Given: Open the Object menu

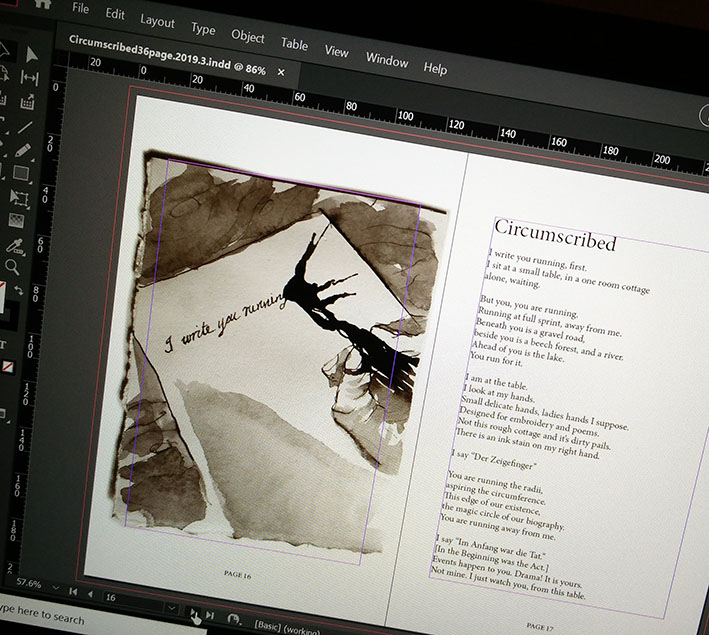Looking at the screenshot, I should 248,36.
